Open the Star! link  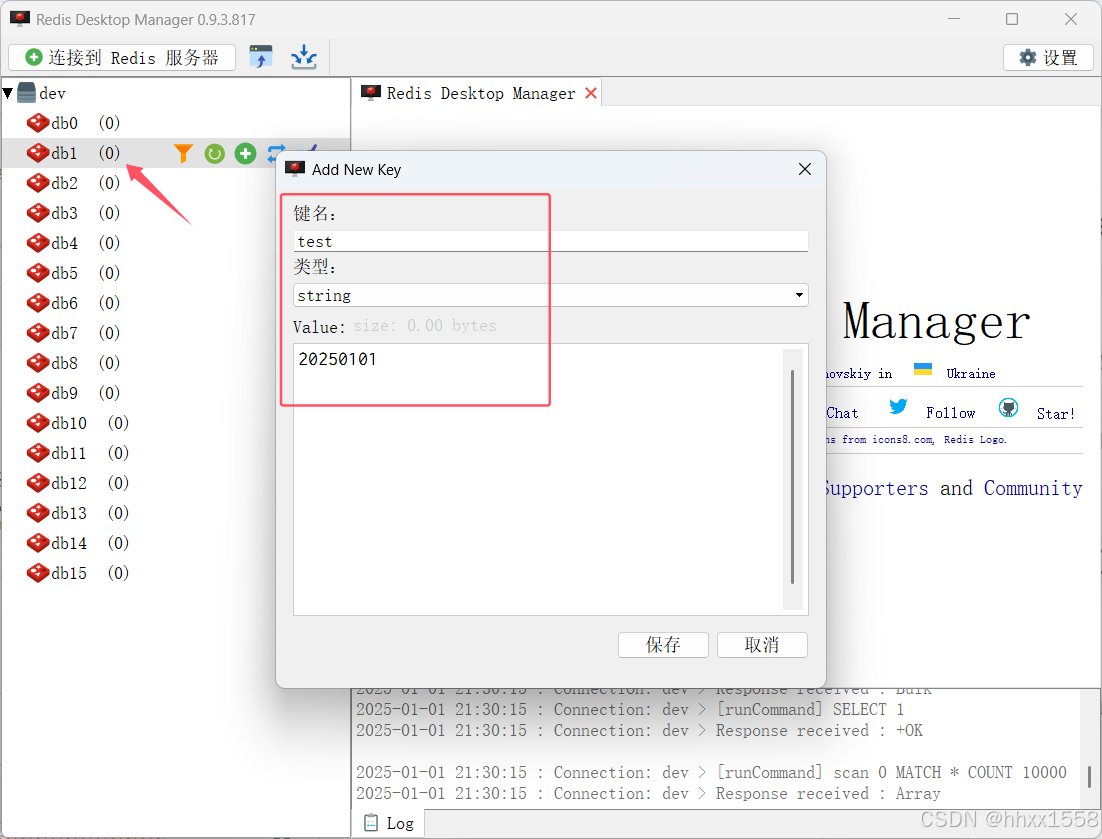click(x=1056, y=414)
